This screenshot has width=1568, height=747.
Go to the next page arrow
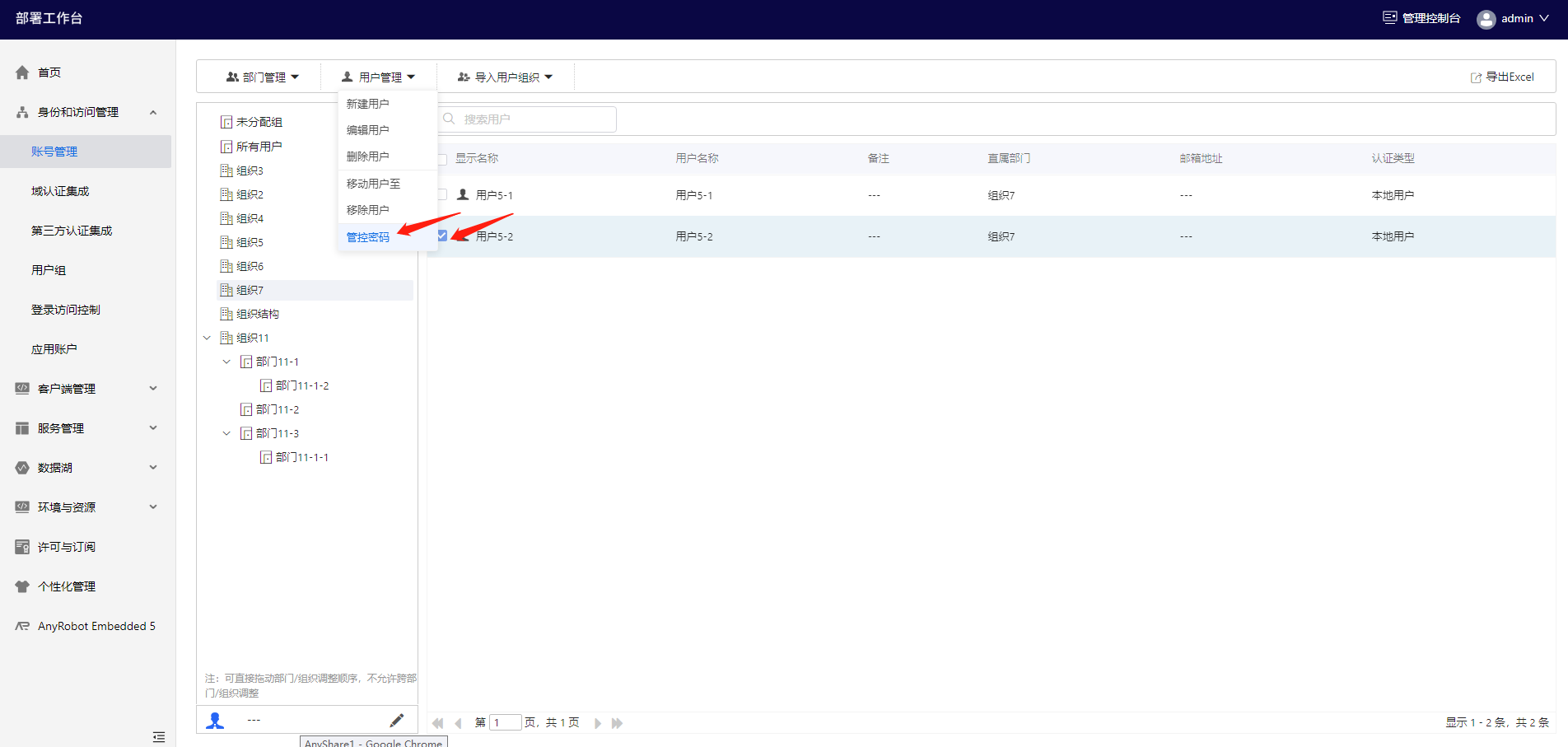pyautogui.click(x=598, y=723)
